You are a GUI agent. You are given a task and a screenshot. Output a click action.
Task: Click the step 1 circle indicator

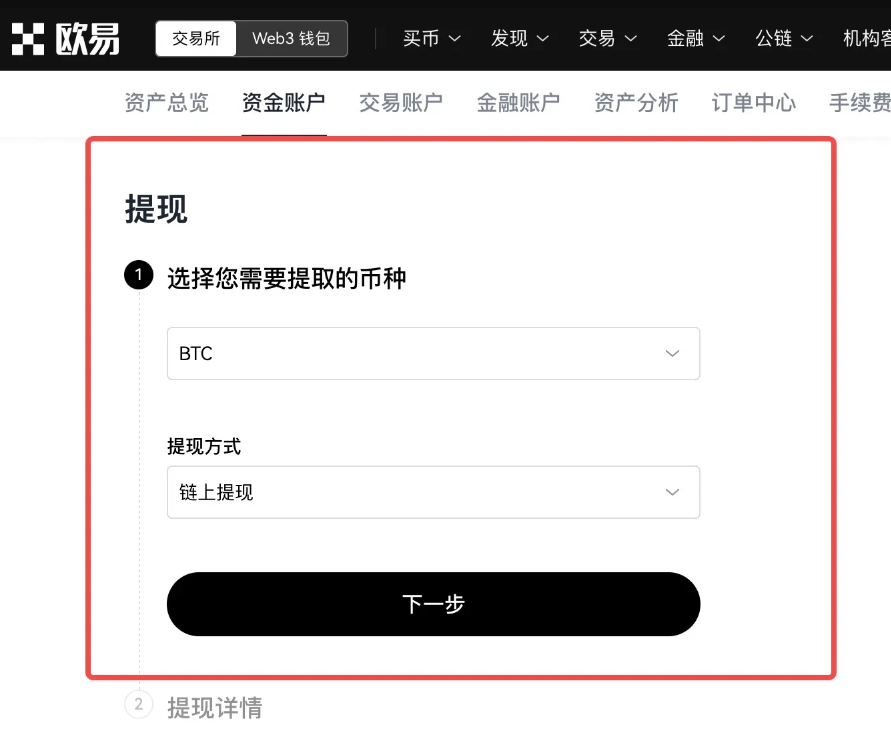coord(139,275)
